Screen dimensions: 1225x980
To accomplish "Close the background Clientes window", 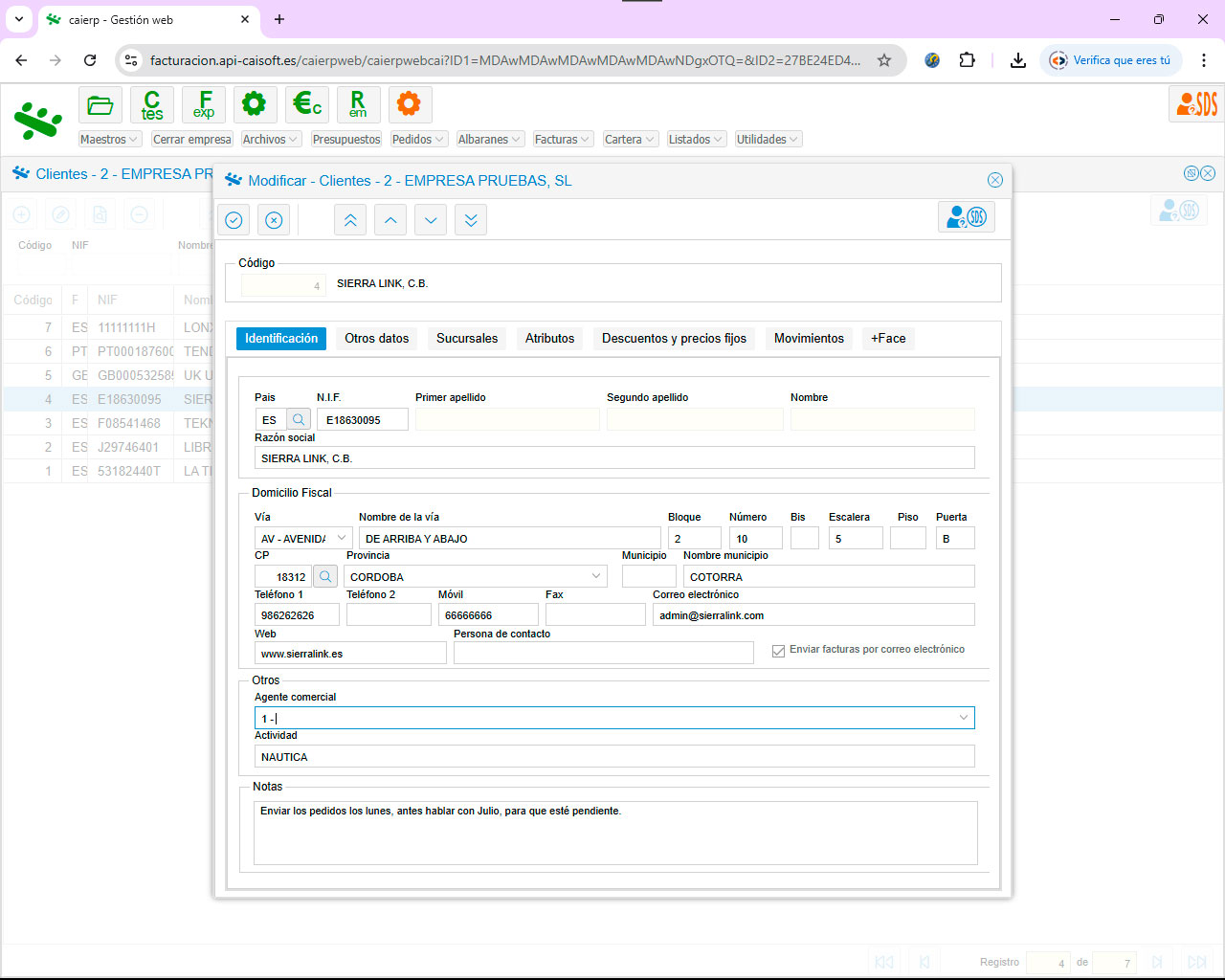I will pos(1208,173).
